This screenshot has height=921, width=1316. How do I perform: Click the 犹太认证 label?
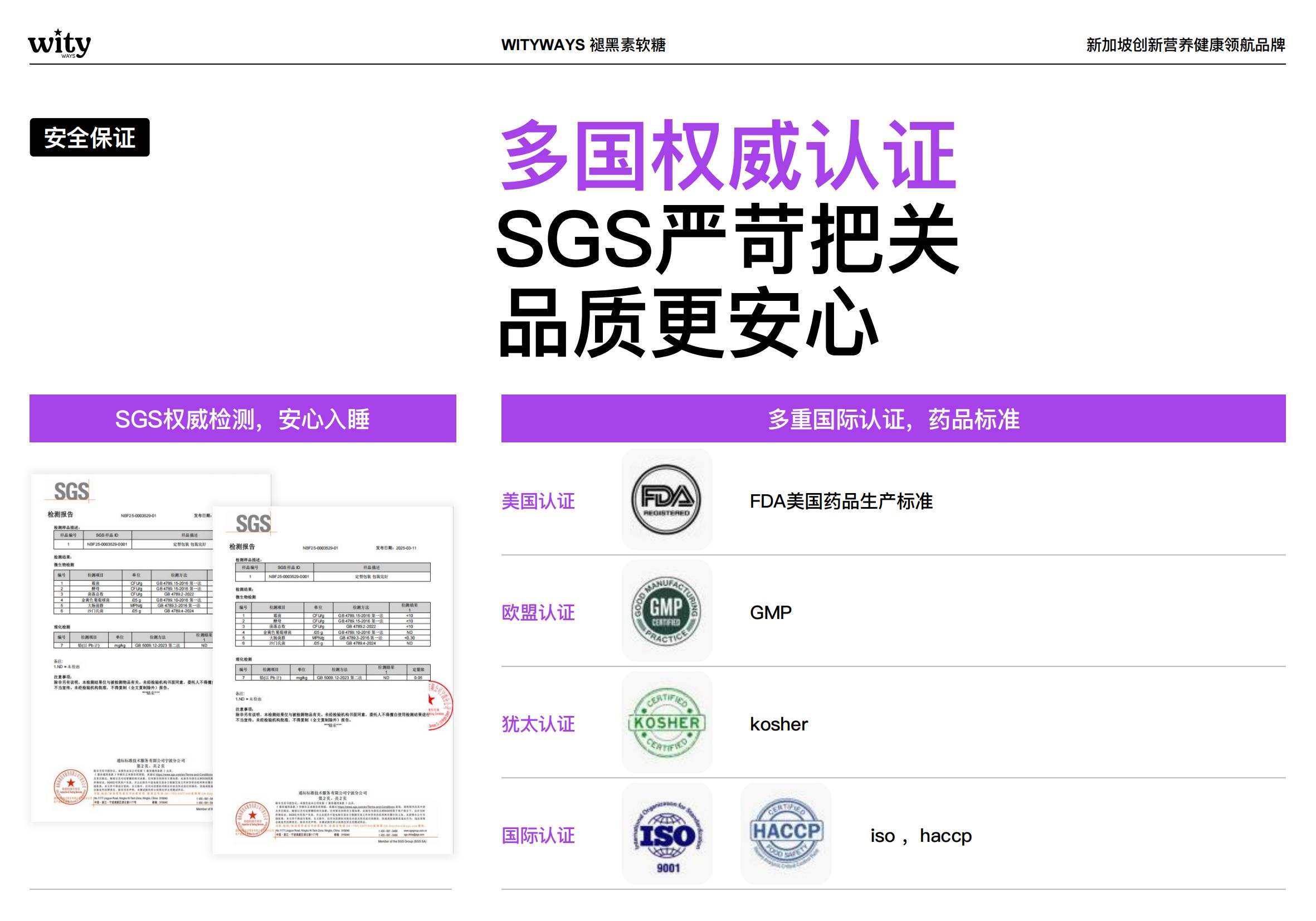(538, 724)
